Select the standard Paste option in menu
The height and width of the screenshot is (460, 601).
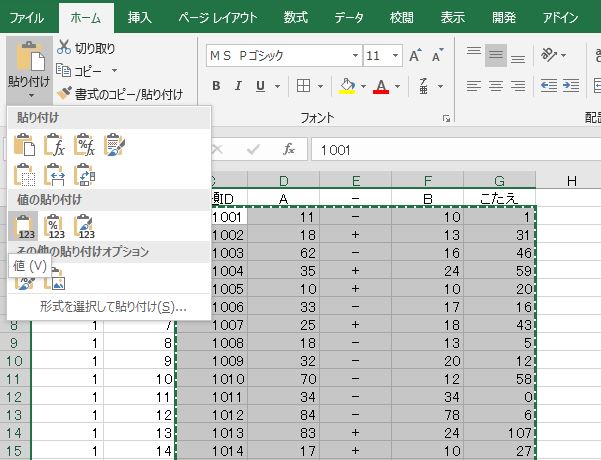24,145
